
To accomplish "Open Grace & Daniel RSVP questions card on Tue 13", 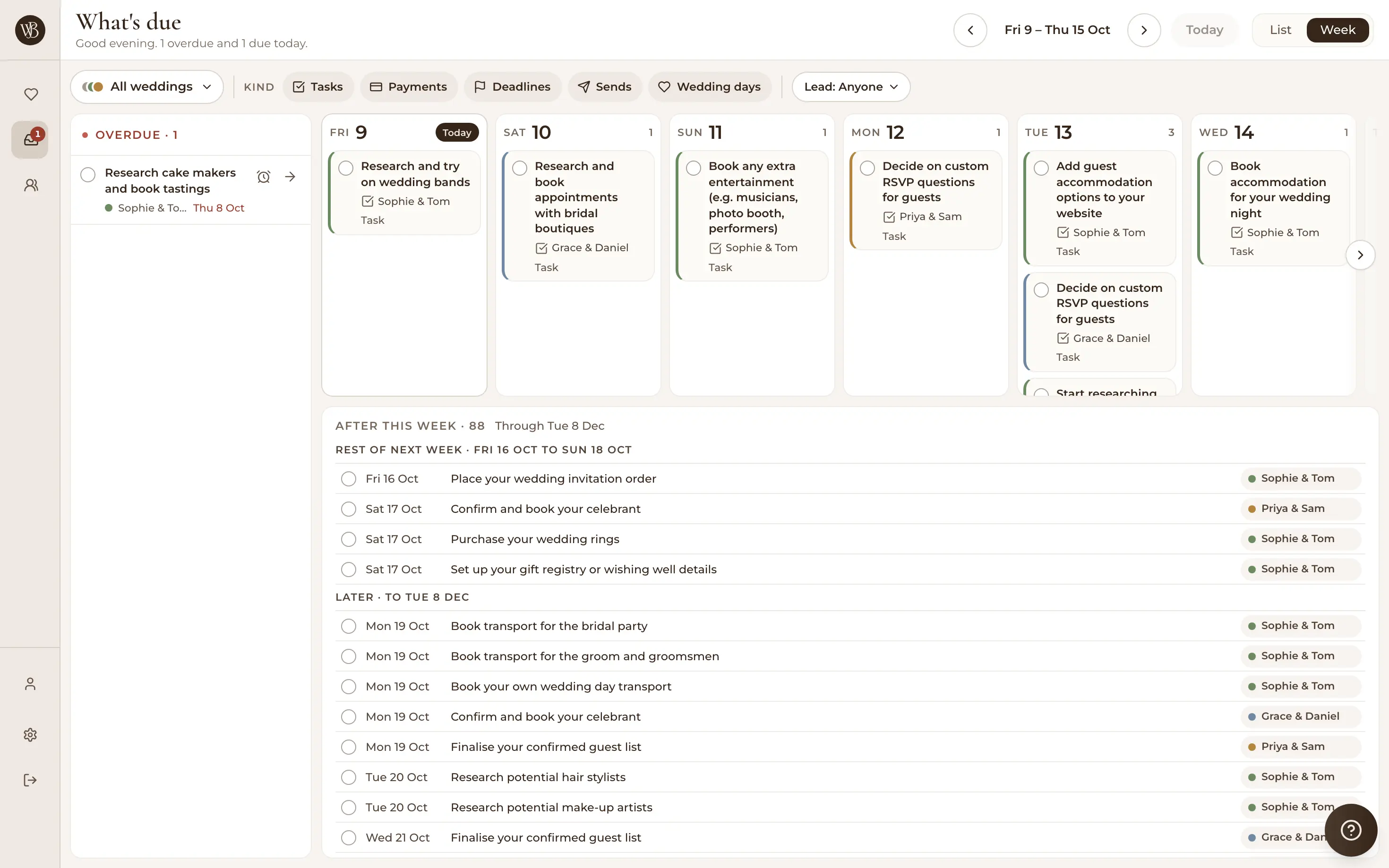I will pos(1099,322).
